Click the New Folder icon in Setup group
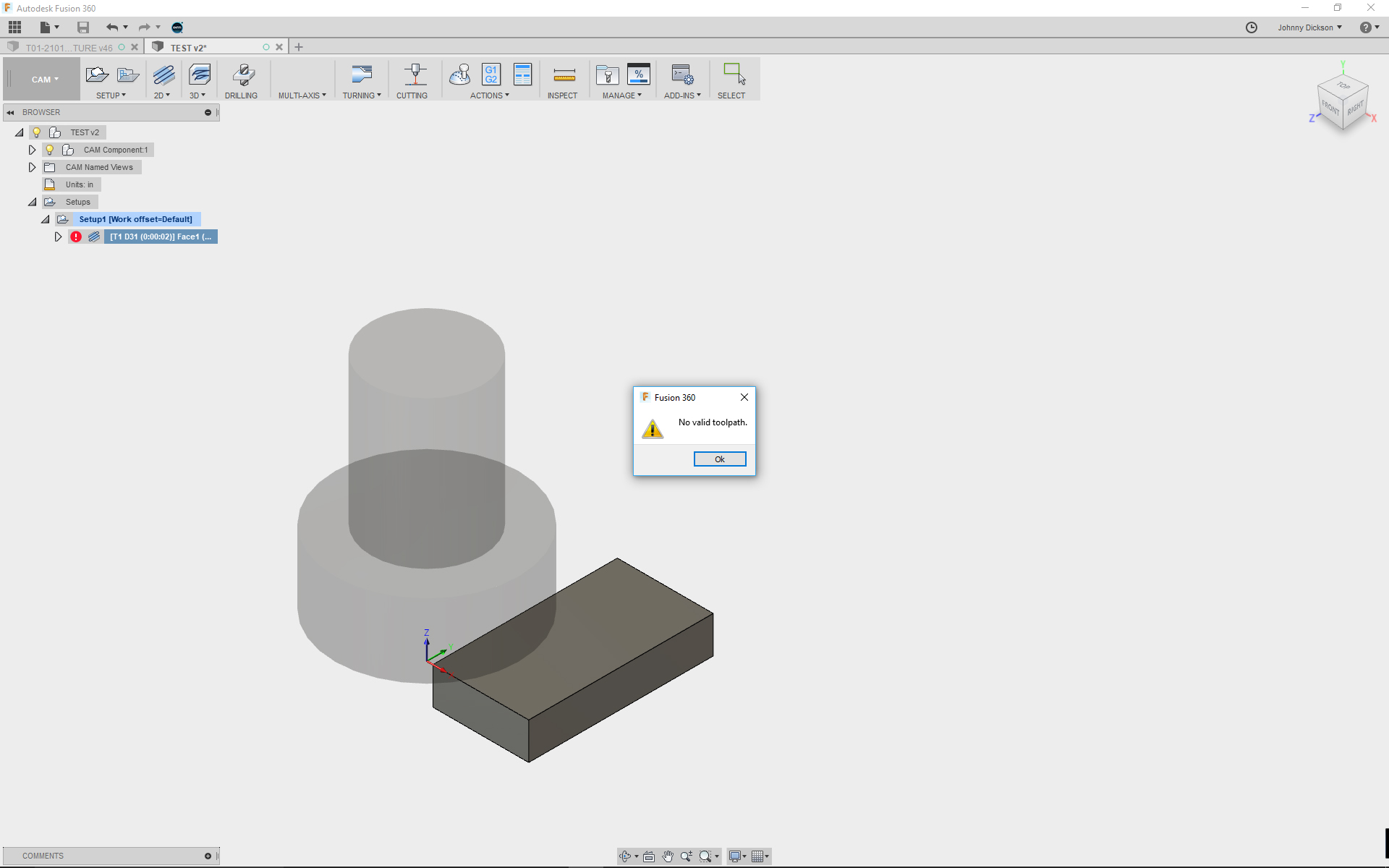The width and height of the screenshot is (1389, 868). [x=128, y=75]
